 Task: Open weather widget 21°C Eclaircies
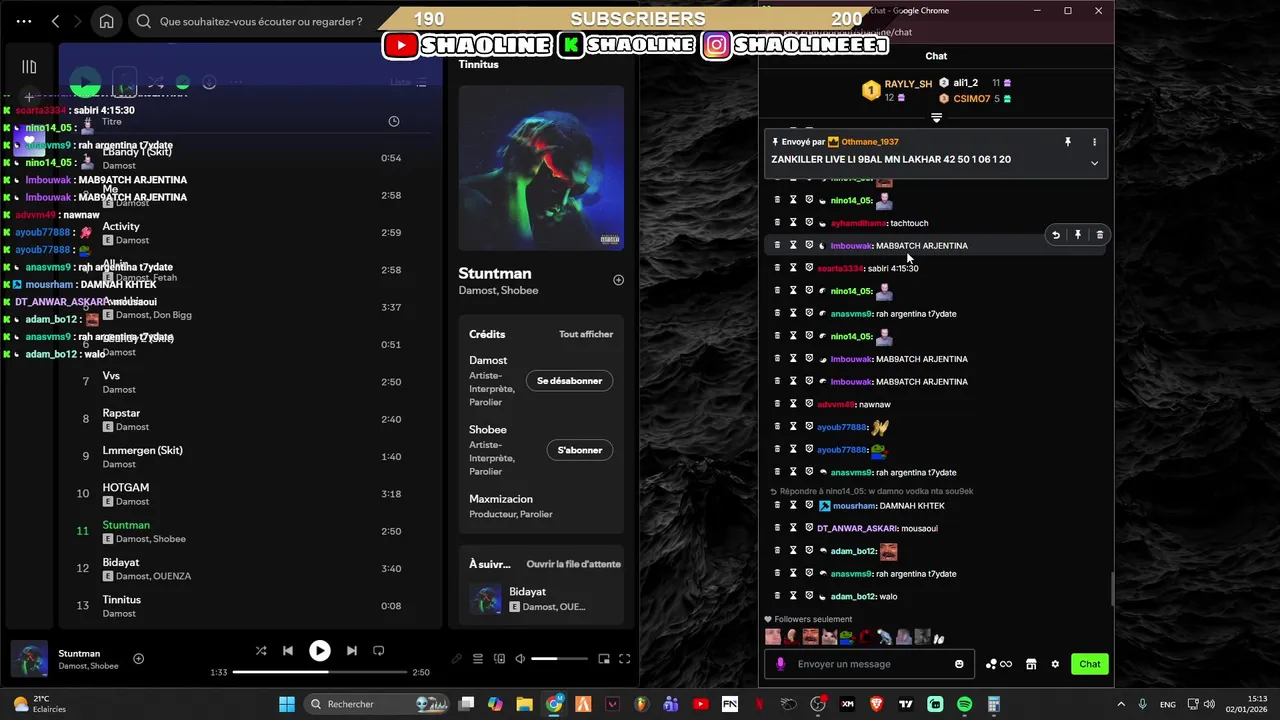(x=40, y=704)
